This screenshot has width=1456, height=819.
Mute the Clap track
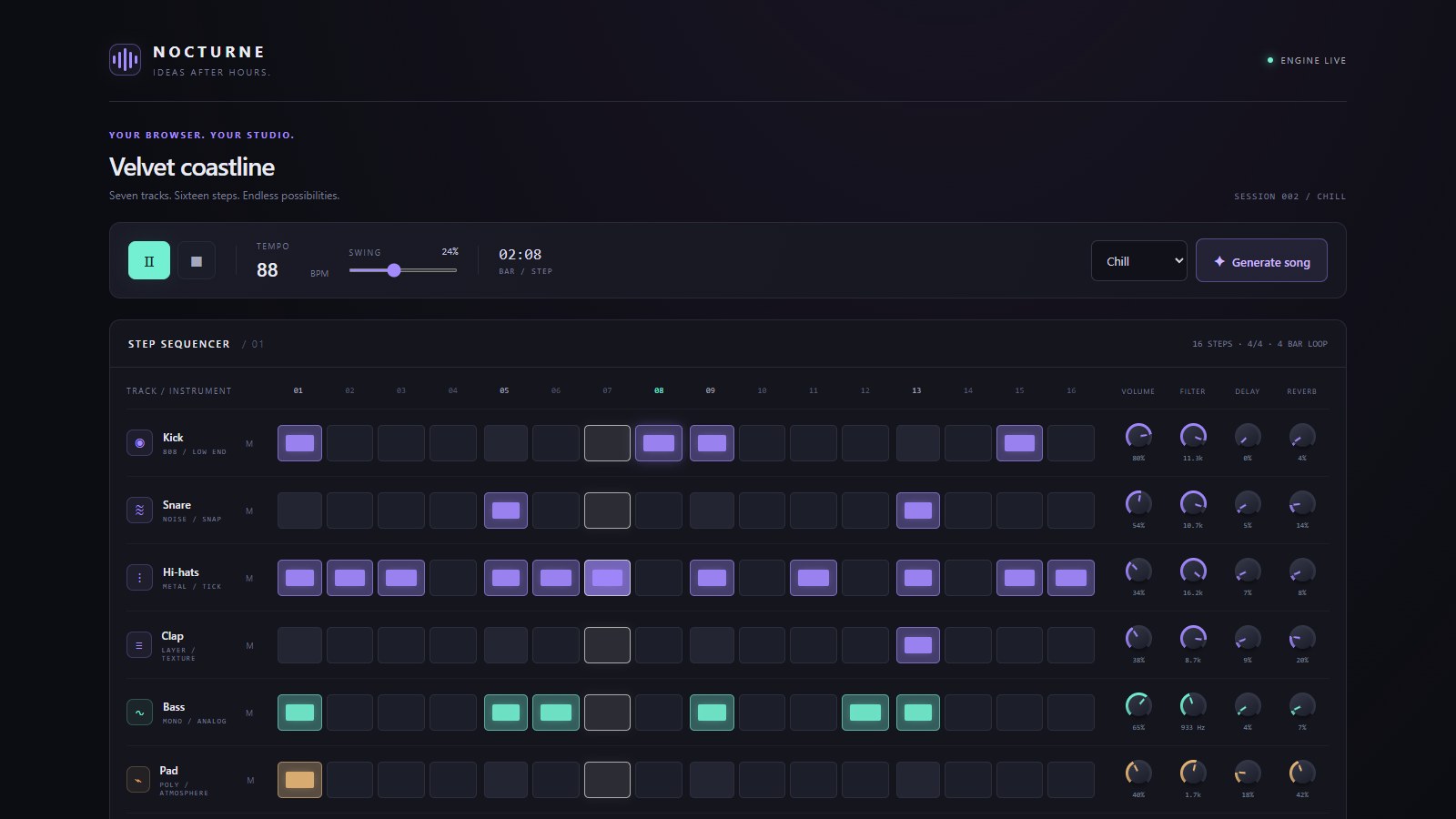tap(249, 646)
